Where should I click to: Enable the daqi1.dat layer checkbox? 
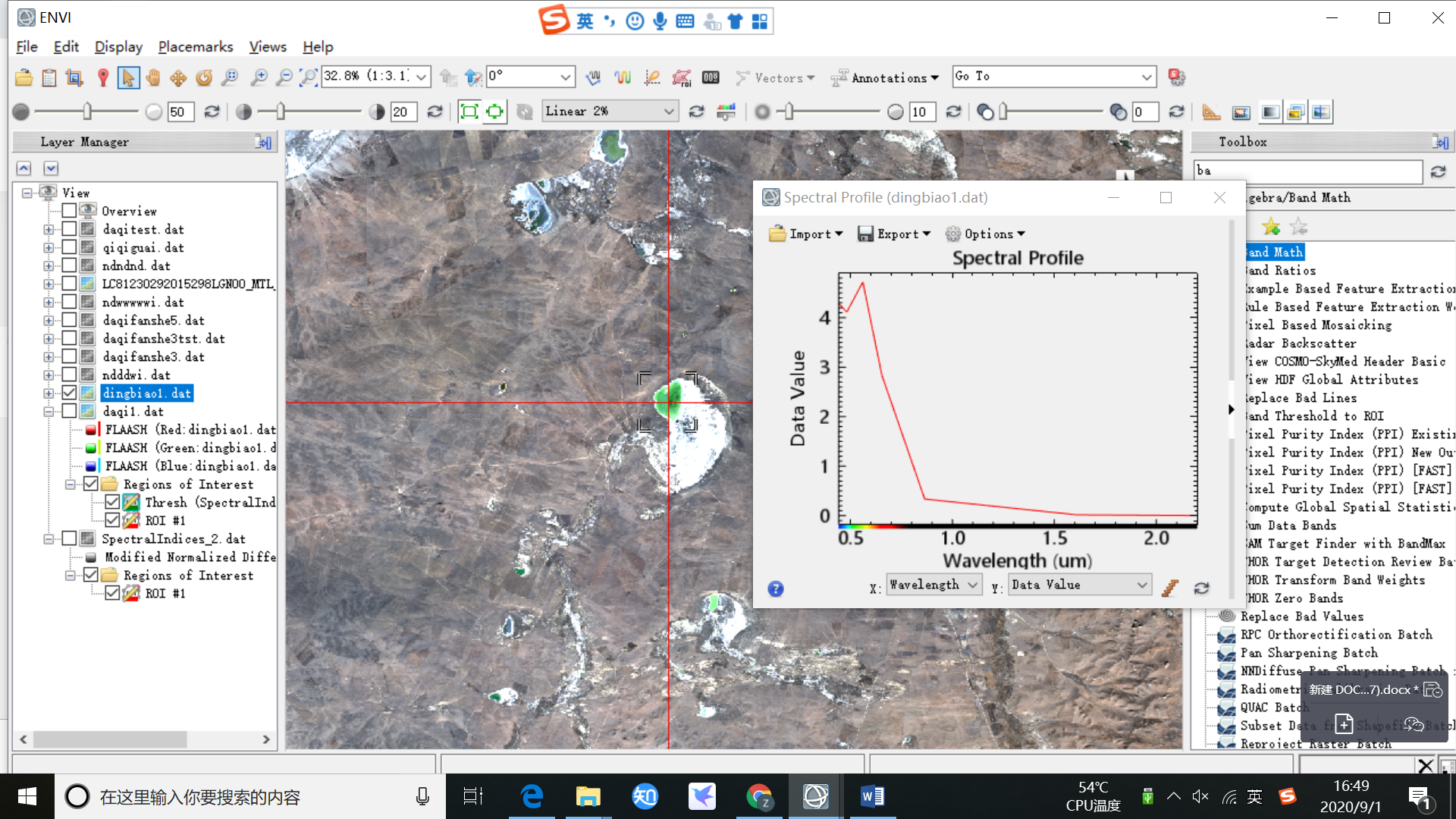(69, 411)
